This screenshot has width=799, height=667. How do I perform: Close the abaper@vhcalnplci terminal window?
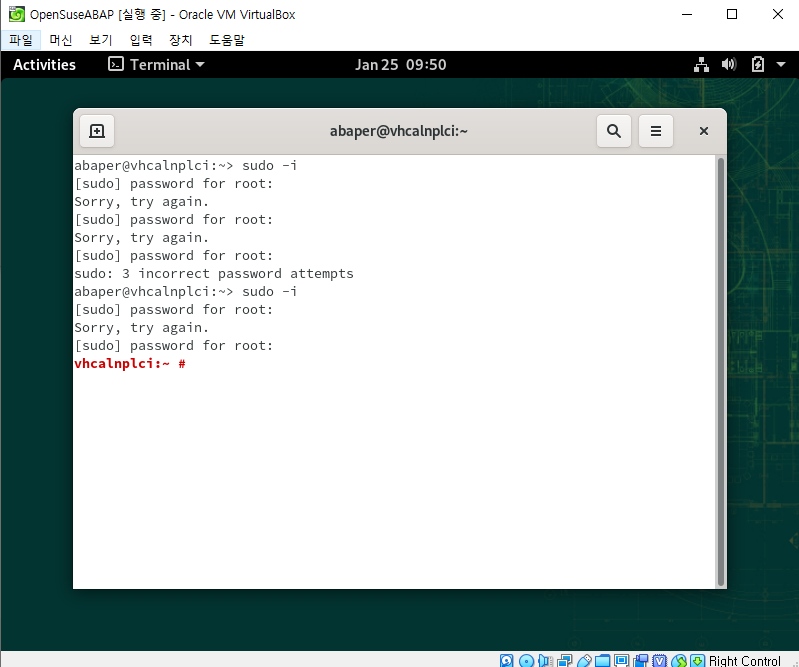coord(704,131)
